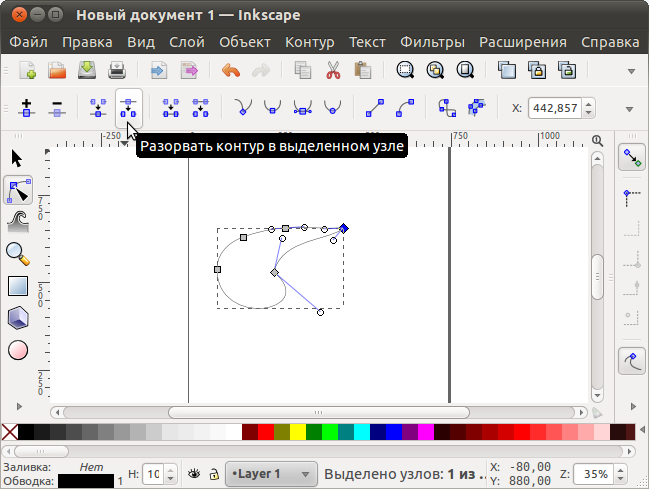Screen dimensions: 649x489
Task: Open palette menu arrow at right
Action: [642, 430]
